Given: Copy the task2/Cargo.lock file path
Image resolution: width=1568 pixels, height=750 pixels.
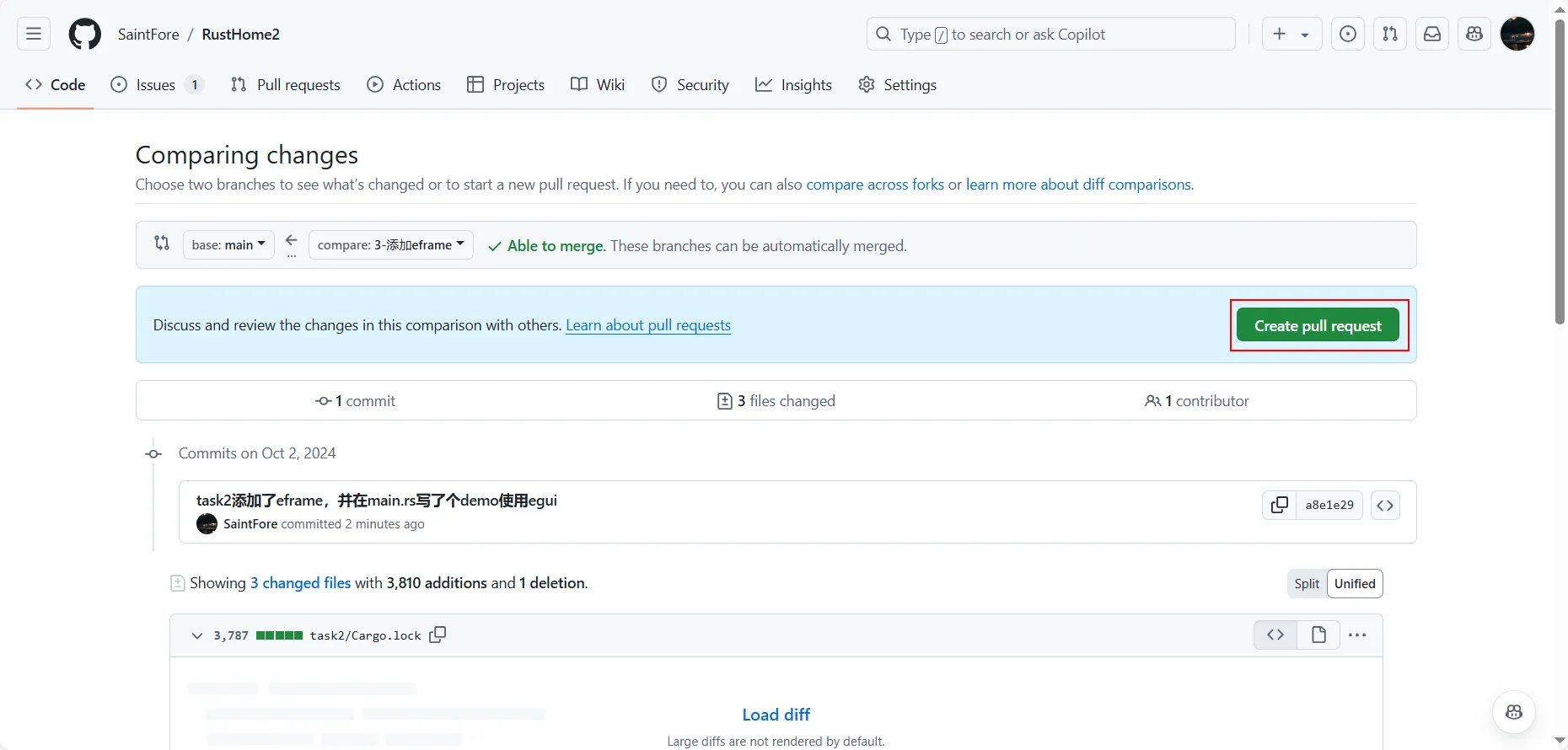Looking at the screenshot, I should [438, 635].
